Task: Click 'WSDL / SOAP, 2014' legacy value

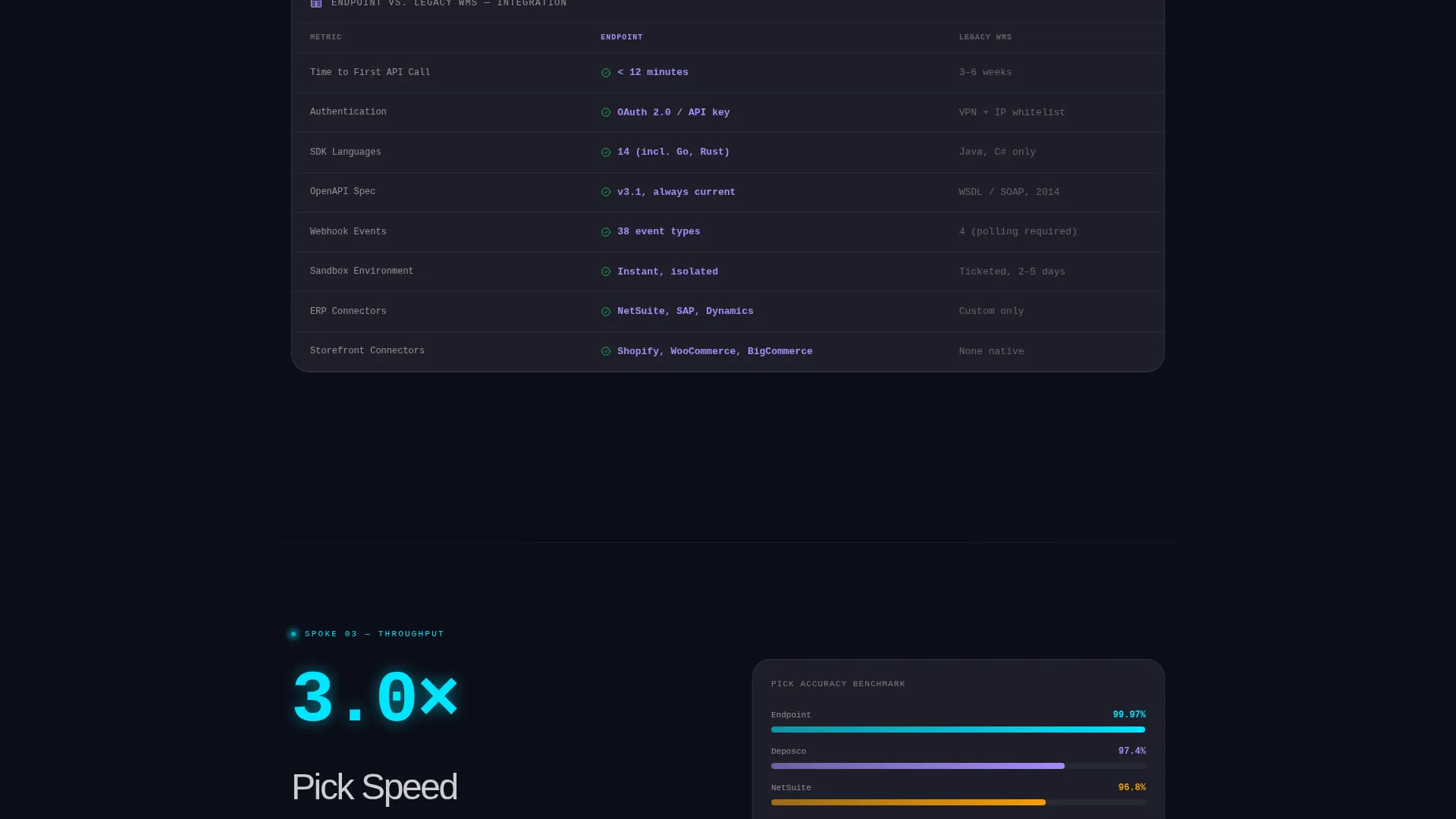Action: click(1009, 192)
